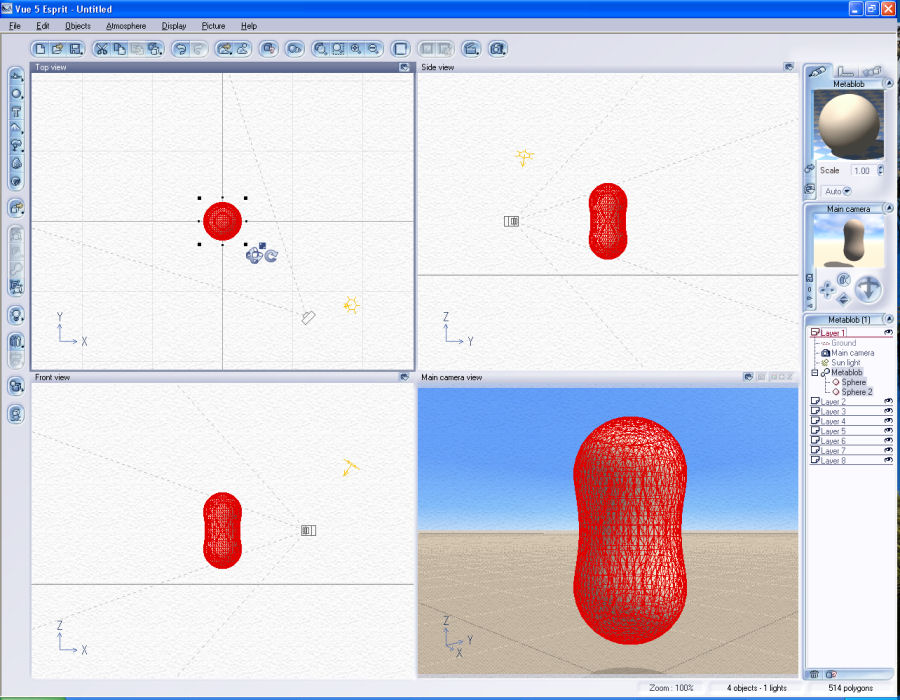Toggle visibility eye of Layer 4
900x700 pixels.
pos(888,421)
